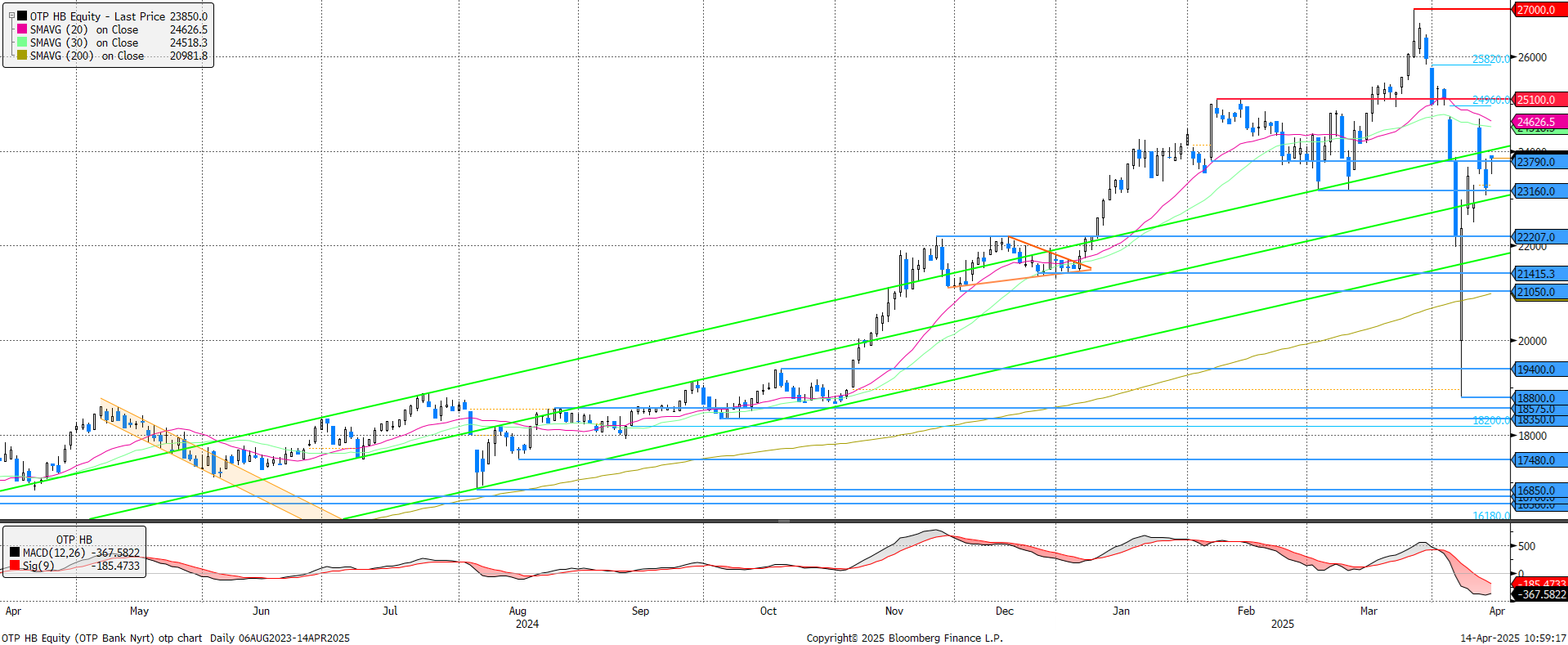
Task: Collapse the OTP HB Equity legend tree
Action: [x=11, y=16]
